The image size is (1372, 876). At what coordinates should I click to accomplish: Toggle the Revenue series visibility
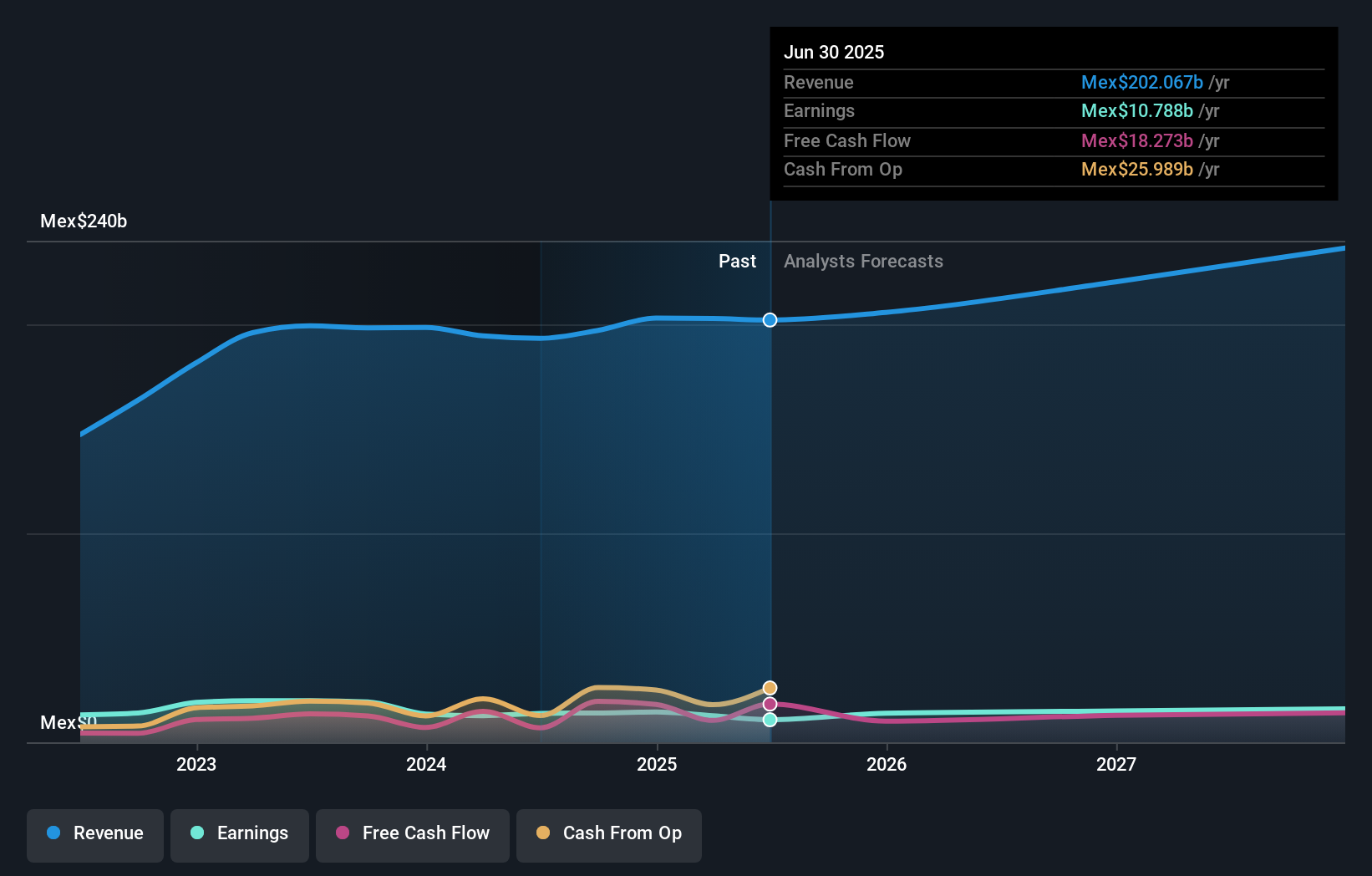[94, 833]
